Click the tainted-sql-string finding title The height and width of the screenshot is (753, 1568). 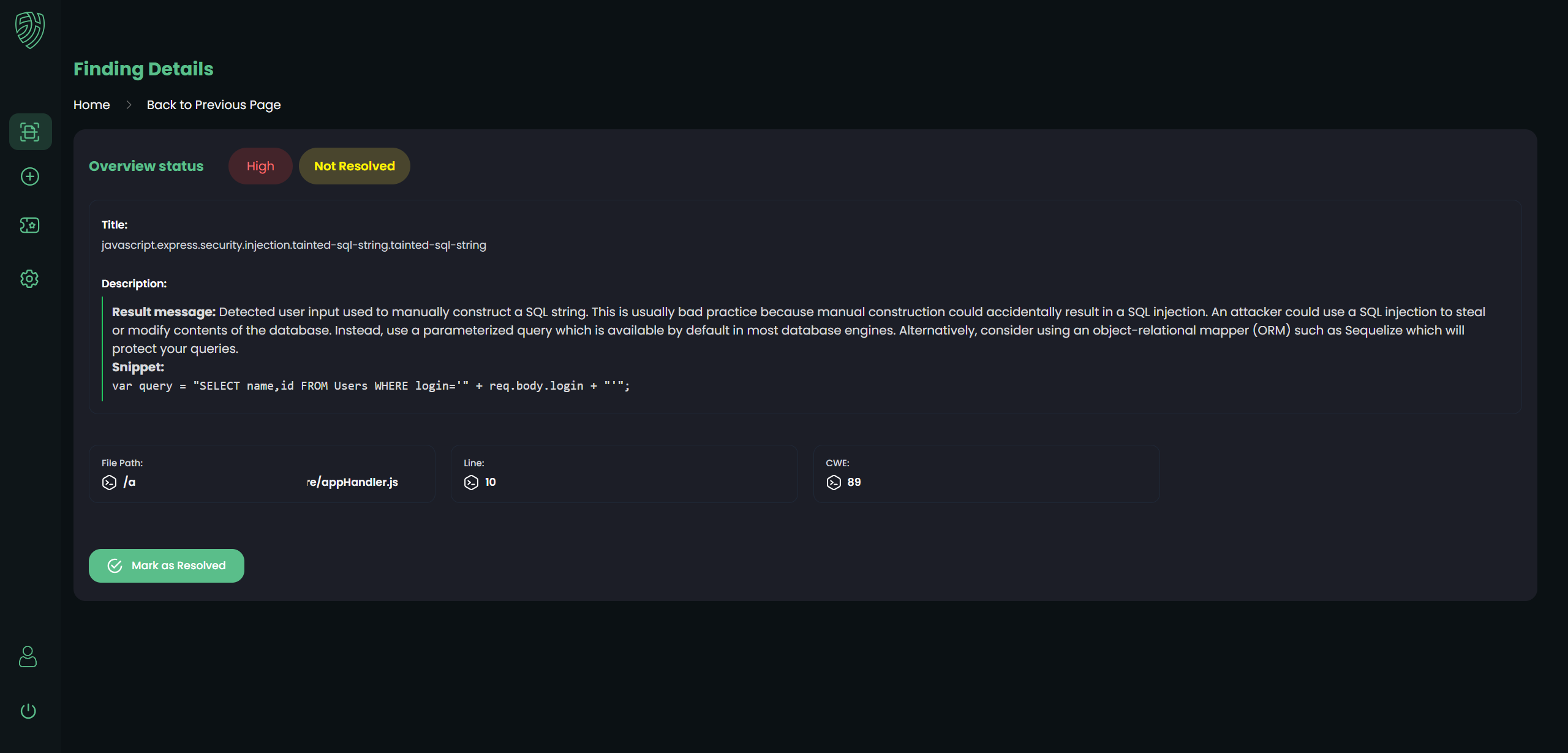point(294,245)
